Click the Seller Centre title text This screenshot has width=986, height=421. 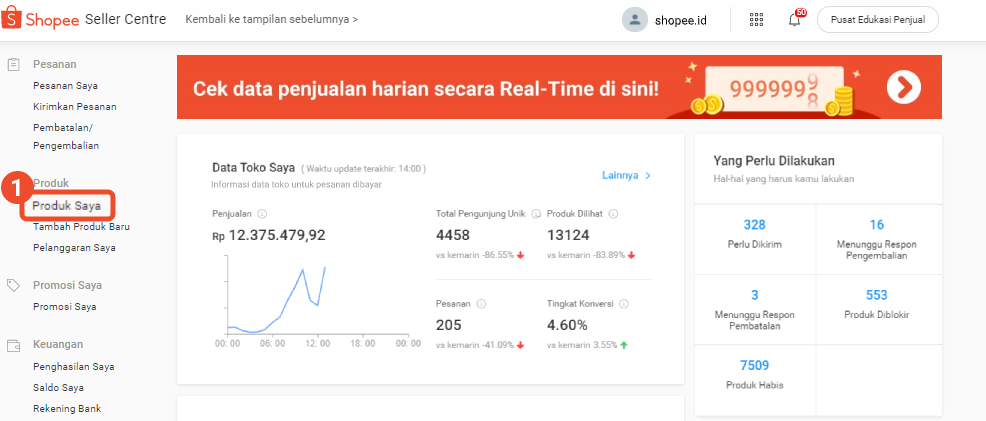(125, 19)
